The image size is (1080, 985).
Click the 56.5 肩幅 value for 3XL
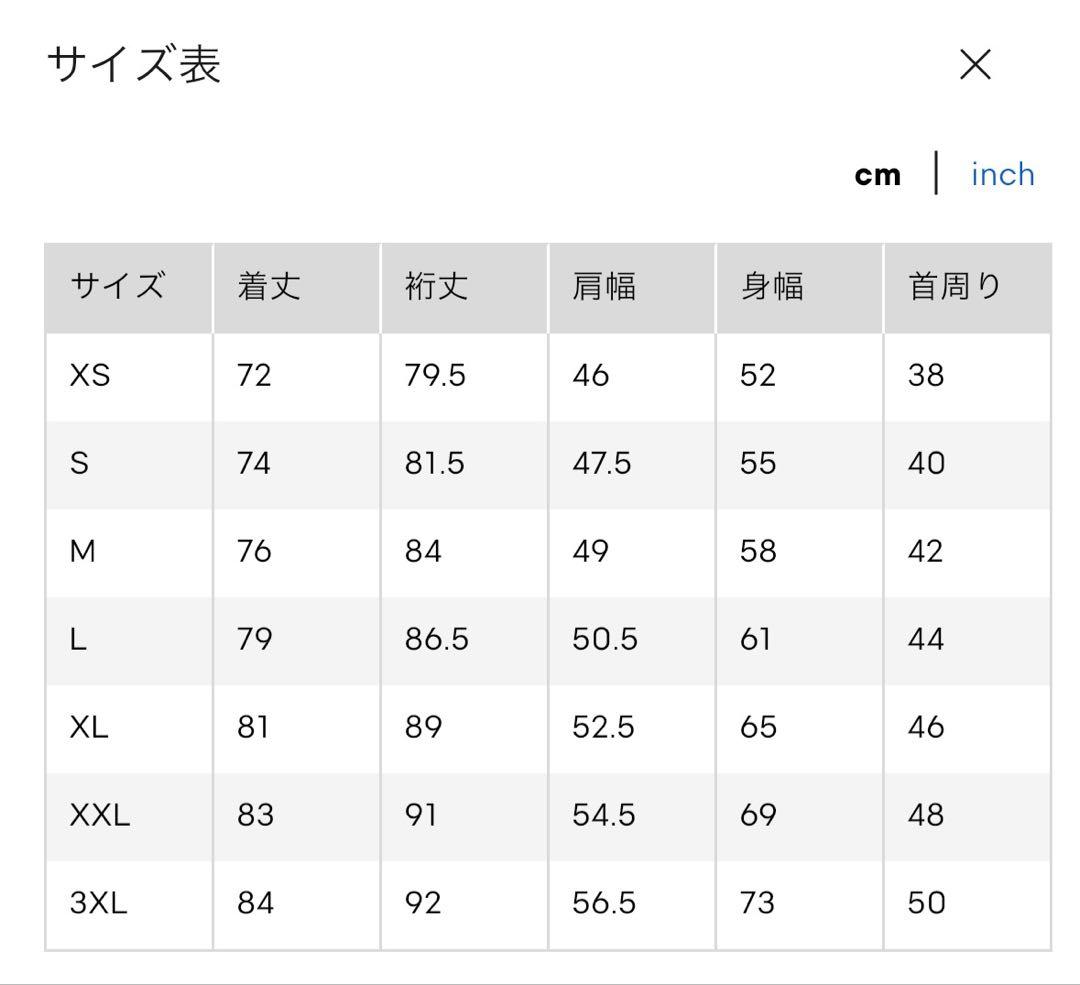coord(603,902)
